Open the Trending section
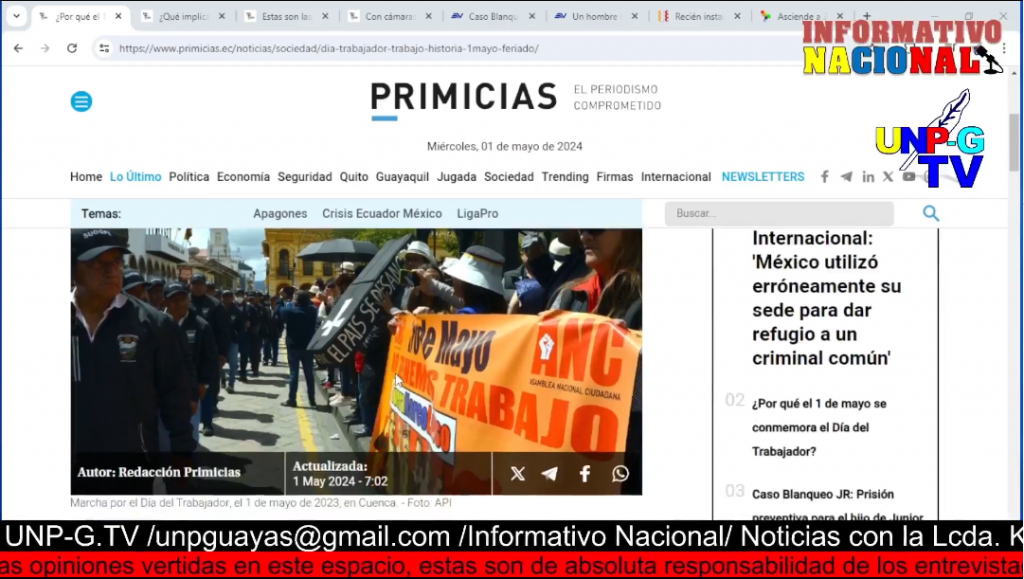 click(565, 177)
